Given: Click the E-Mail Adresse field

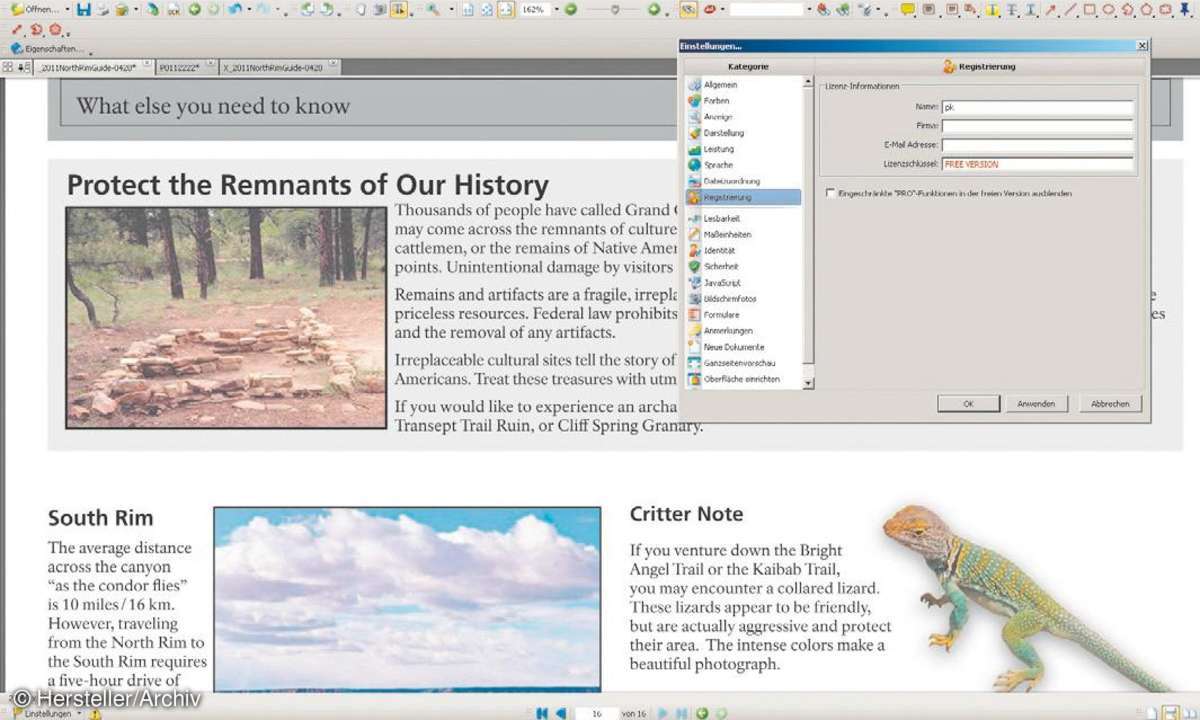Looking at the screenshot, I should (1038, 145).
